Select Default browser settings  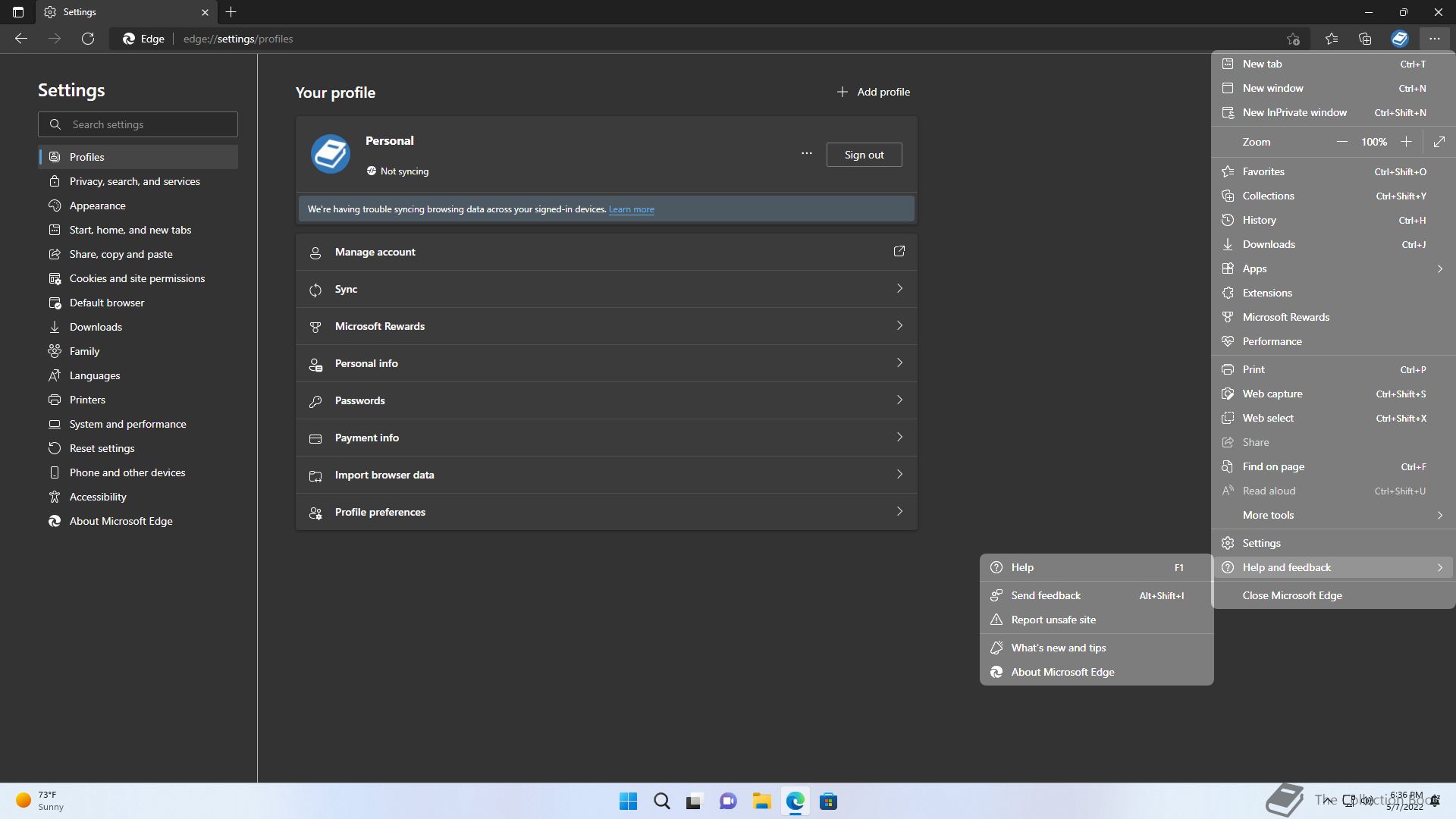tap(138, 303)
